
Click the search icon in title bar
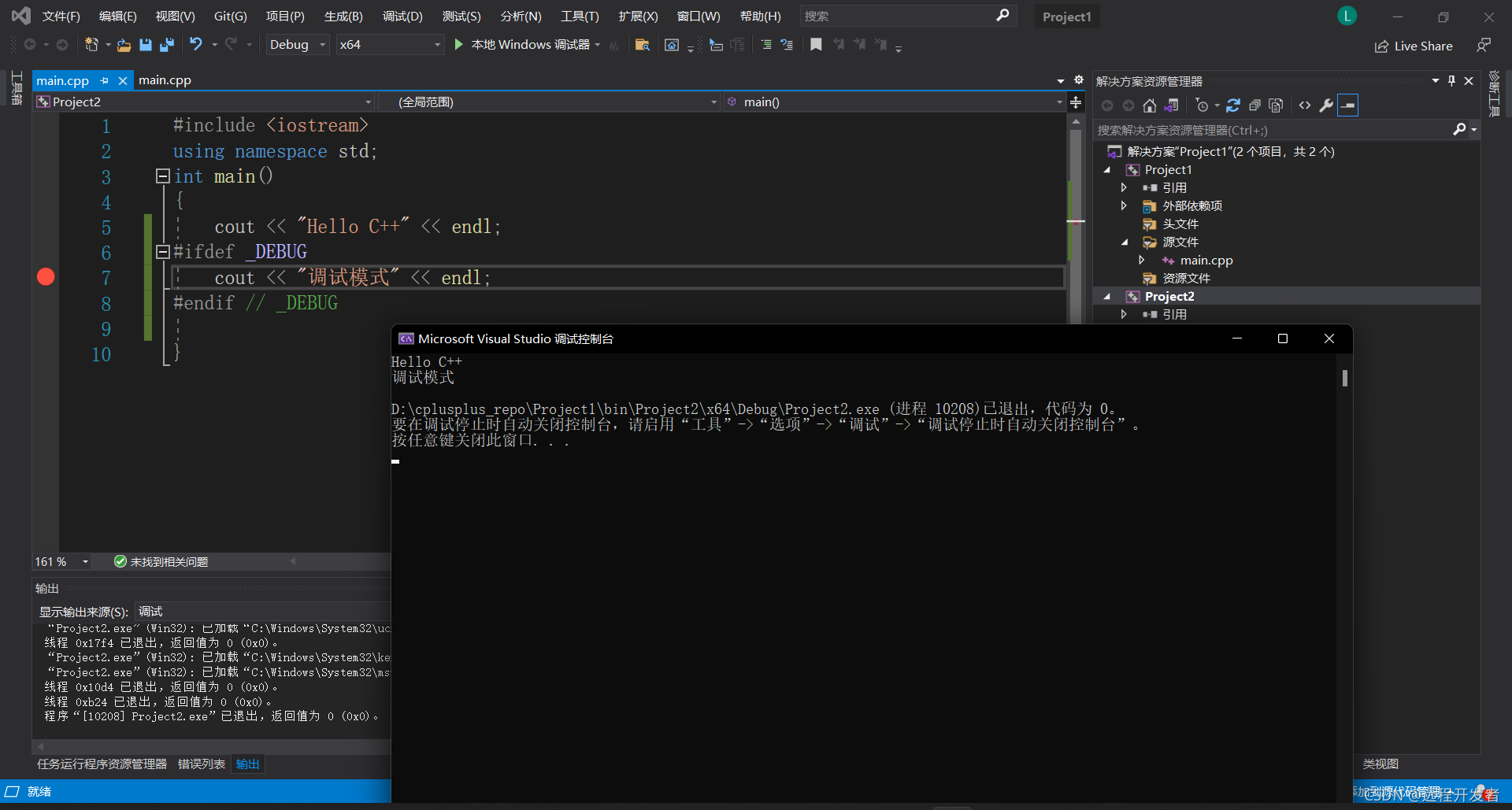[x=1002, y=16]
